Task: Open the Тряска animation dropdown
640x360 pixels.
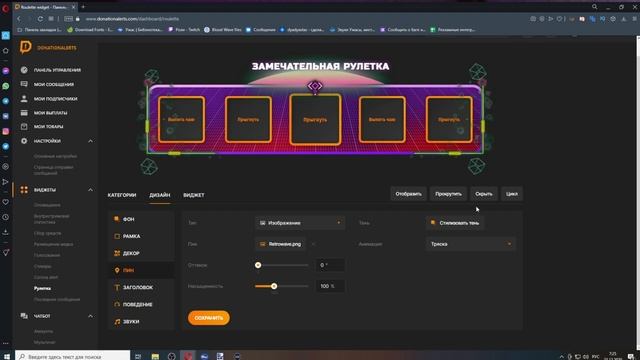Action: coord(471,244)
